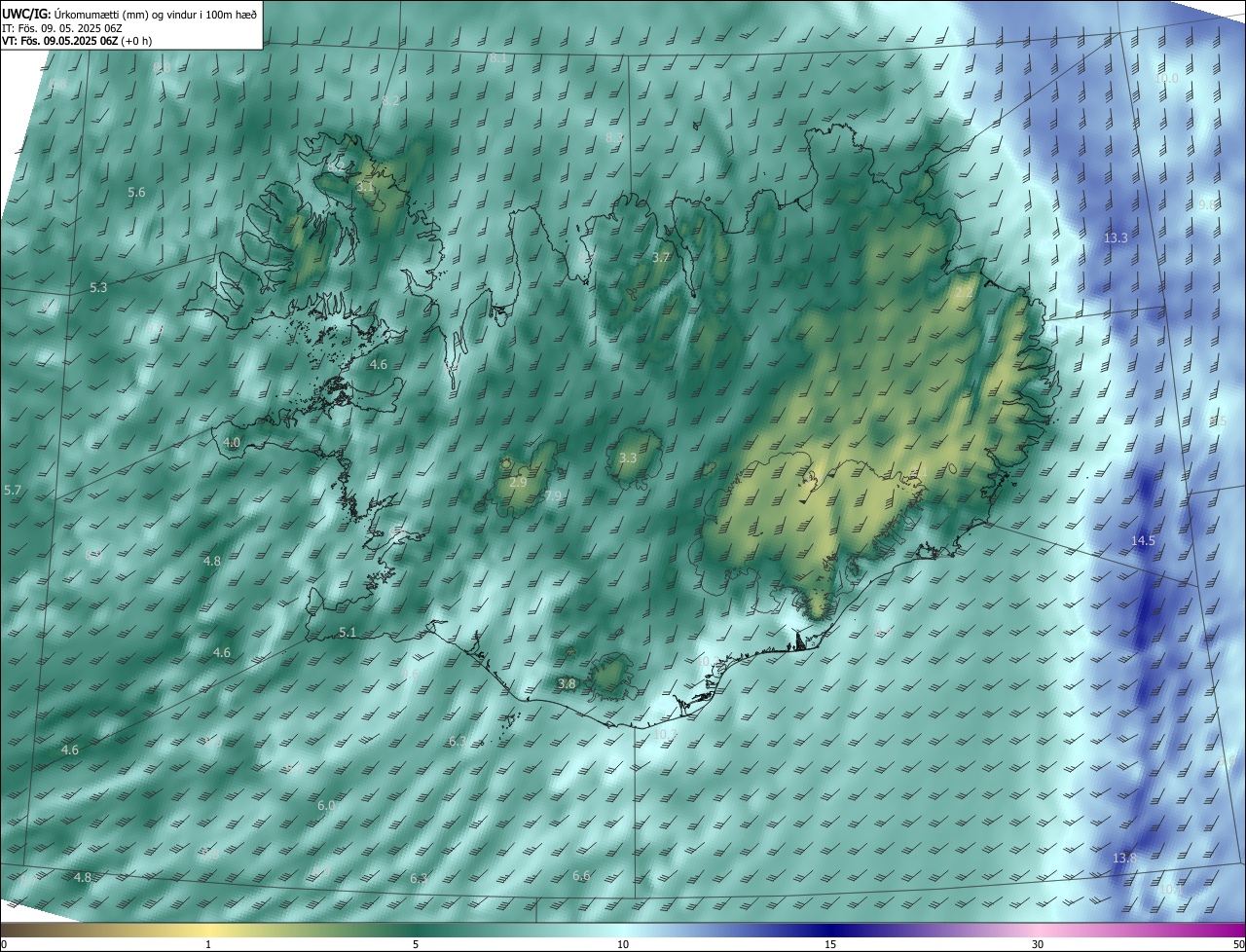The width and height of the screenshot is (1246, 952).
Task: Click the 4.0 value label on the map
Action: [232, 442]
